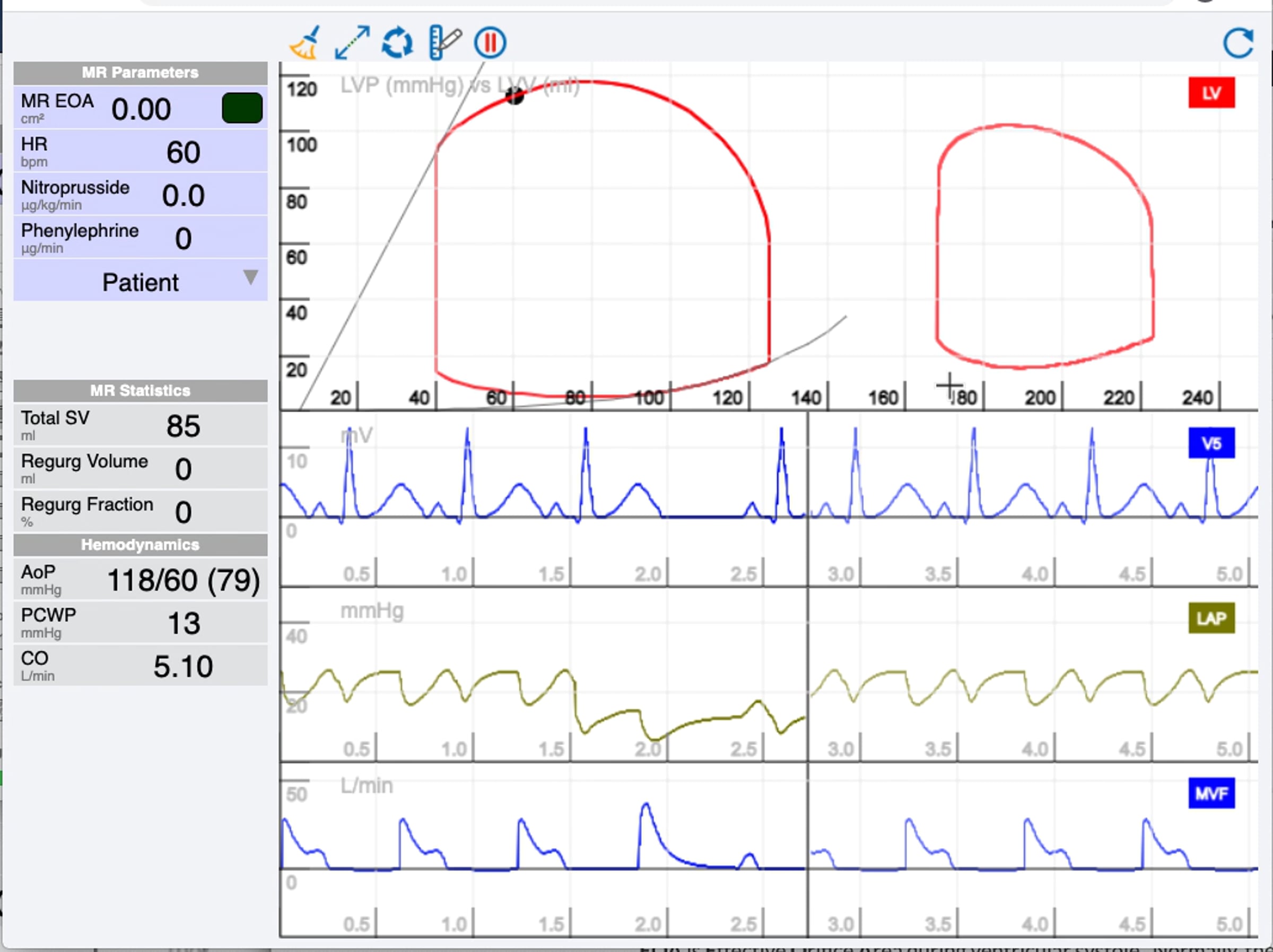
Task: Click the black point on the PV loop
Action: point(515,96)
